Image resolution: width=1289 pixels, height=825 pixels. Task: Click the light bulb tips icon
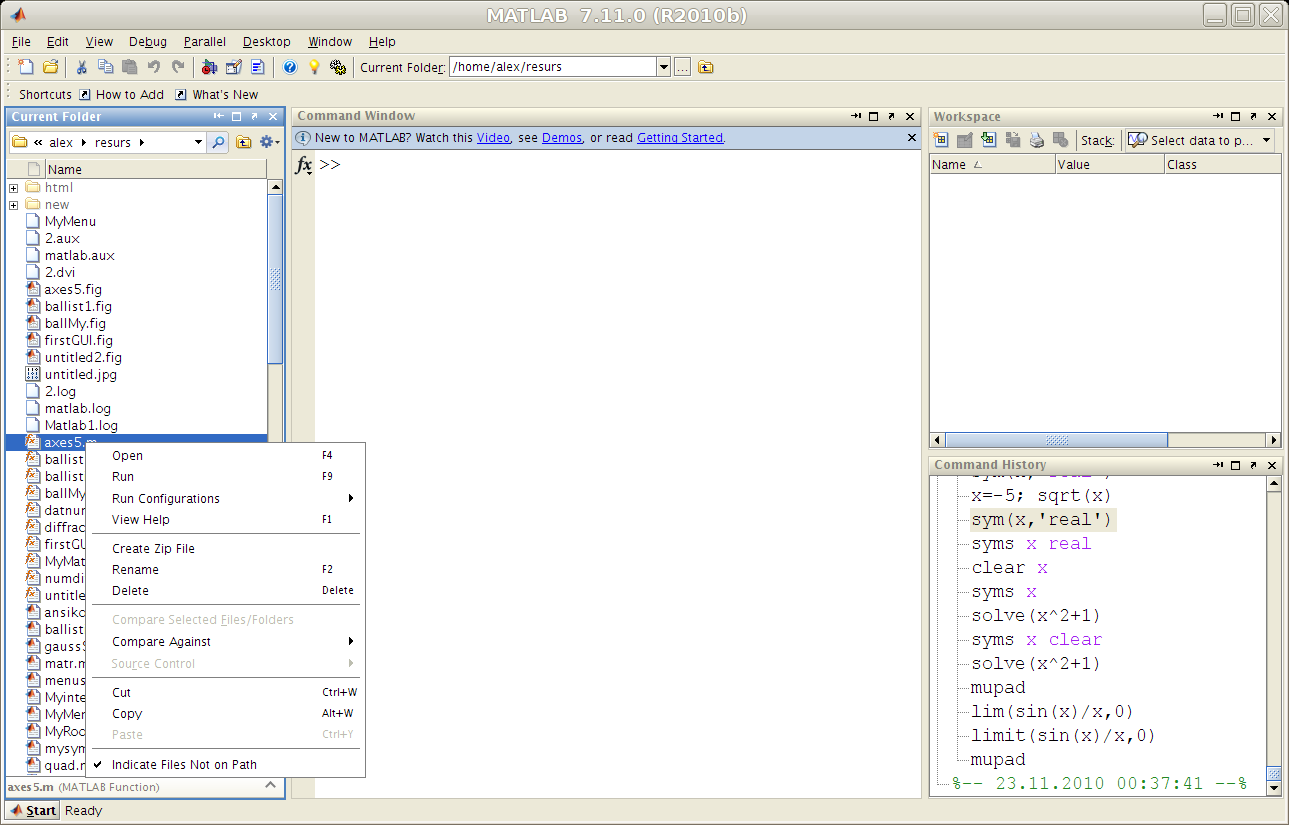point(314,67)
